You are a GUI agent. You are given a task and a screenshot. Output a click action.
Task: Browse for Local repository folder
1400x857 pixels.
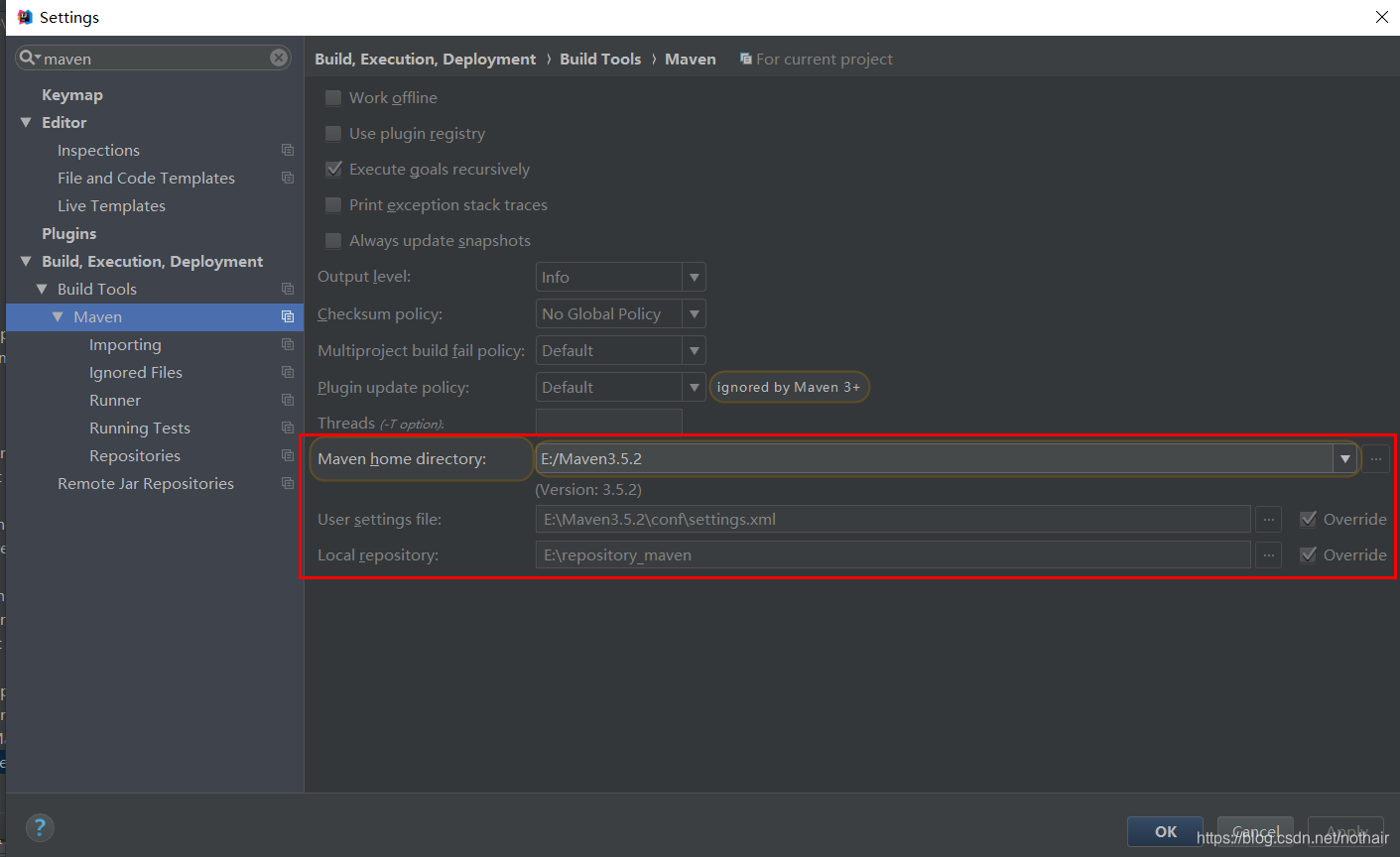(1268, 554)
